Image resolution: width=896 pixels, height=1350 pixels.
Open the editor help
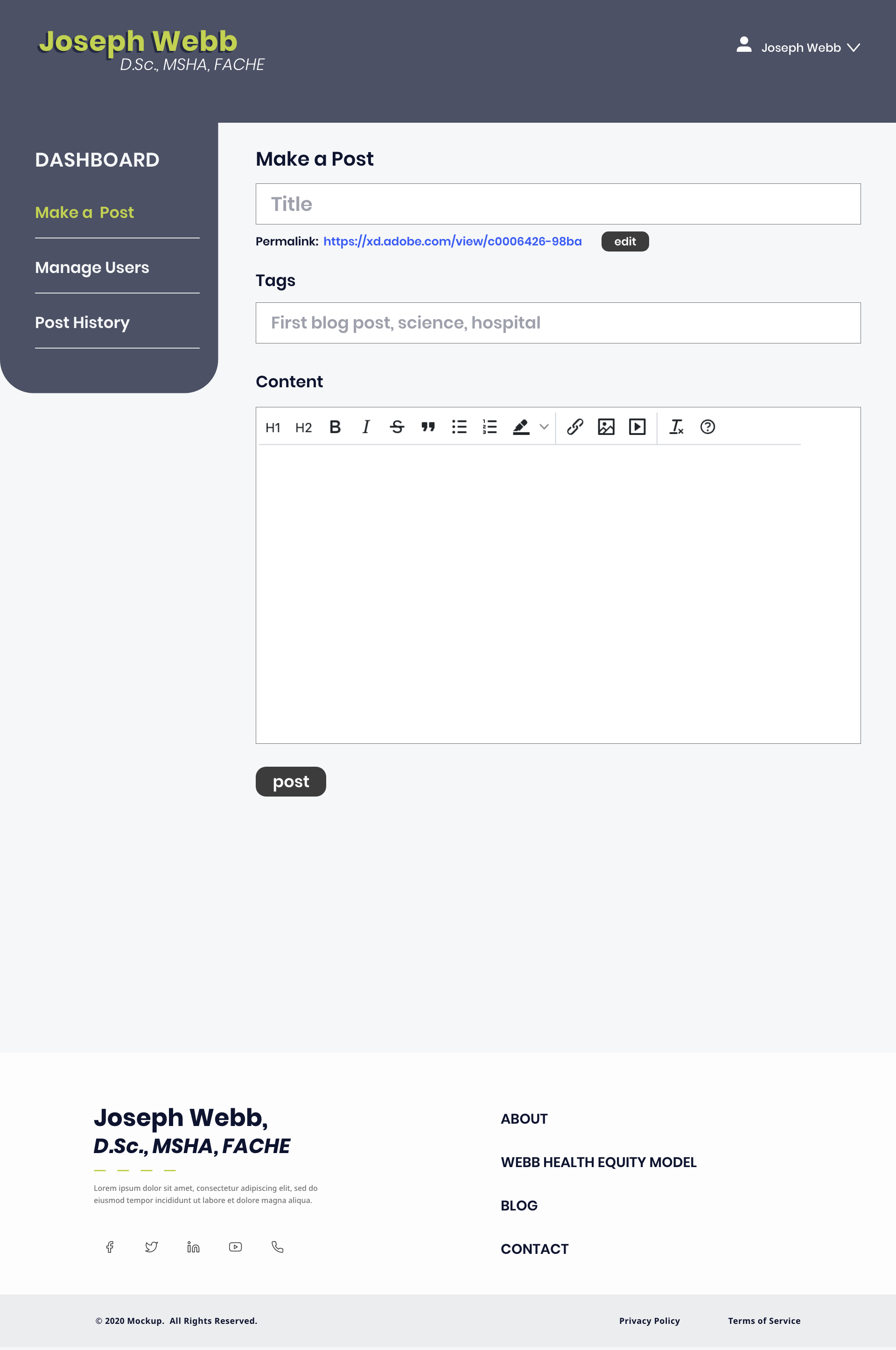click(707, 427)
